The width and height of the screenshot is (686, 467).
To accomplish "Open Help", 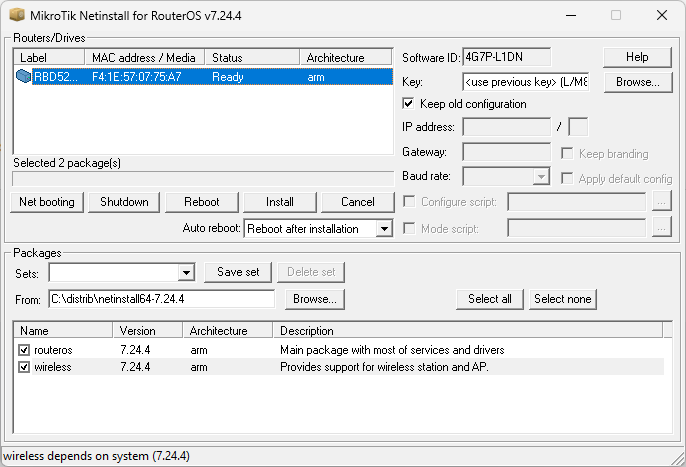I will 637,57.
